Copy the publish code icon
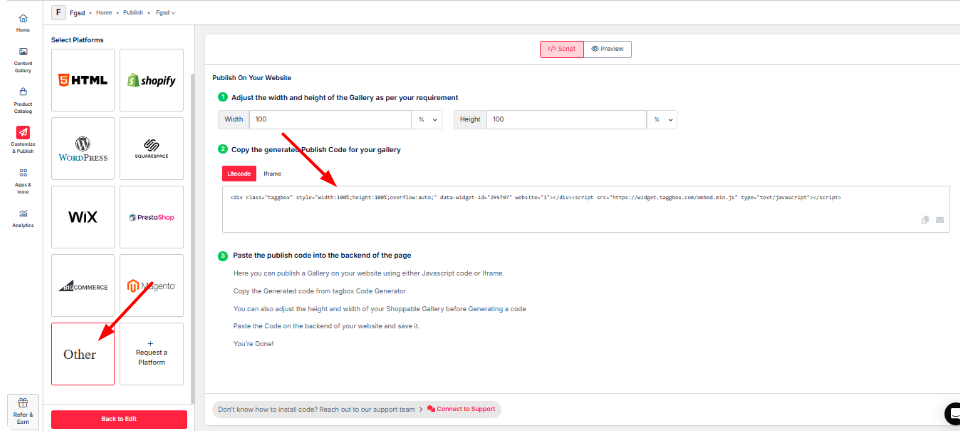Viewport: 960px width, 436px height. click(925, 220)
